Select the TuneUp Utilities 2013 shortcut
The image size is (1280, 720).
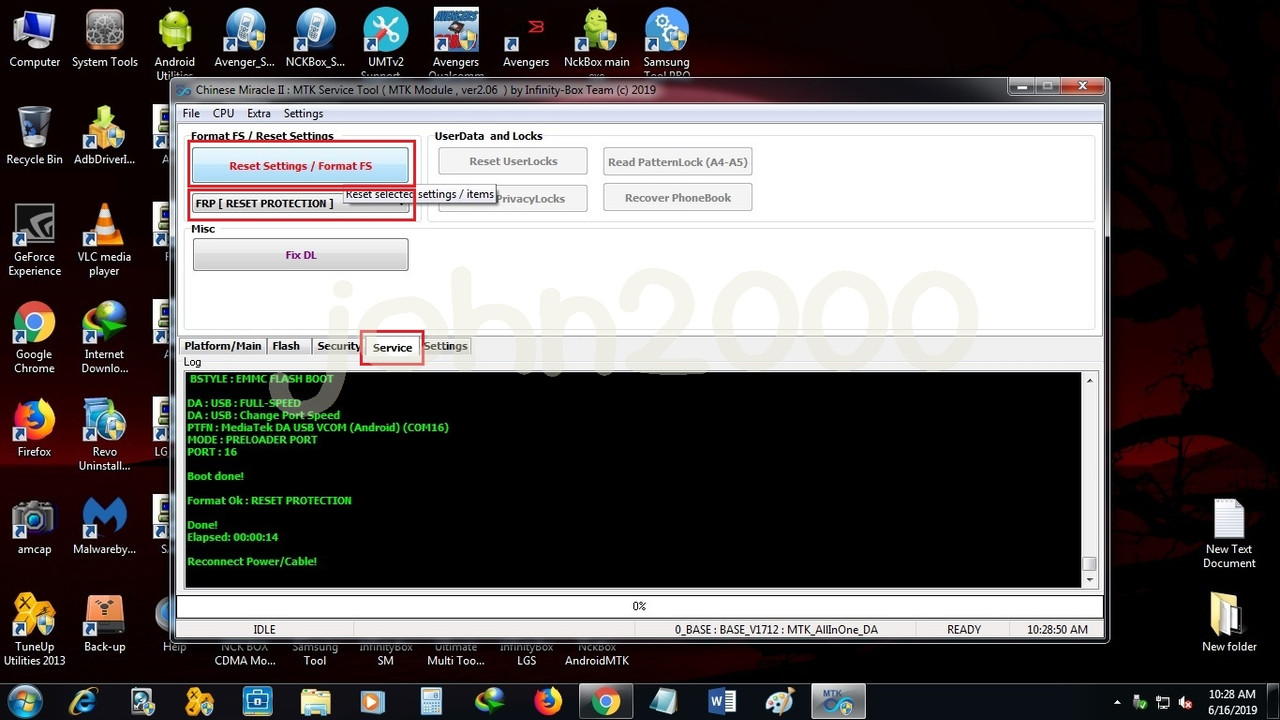(35, 630)
